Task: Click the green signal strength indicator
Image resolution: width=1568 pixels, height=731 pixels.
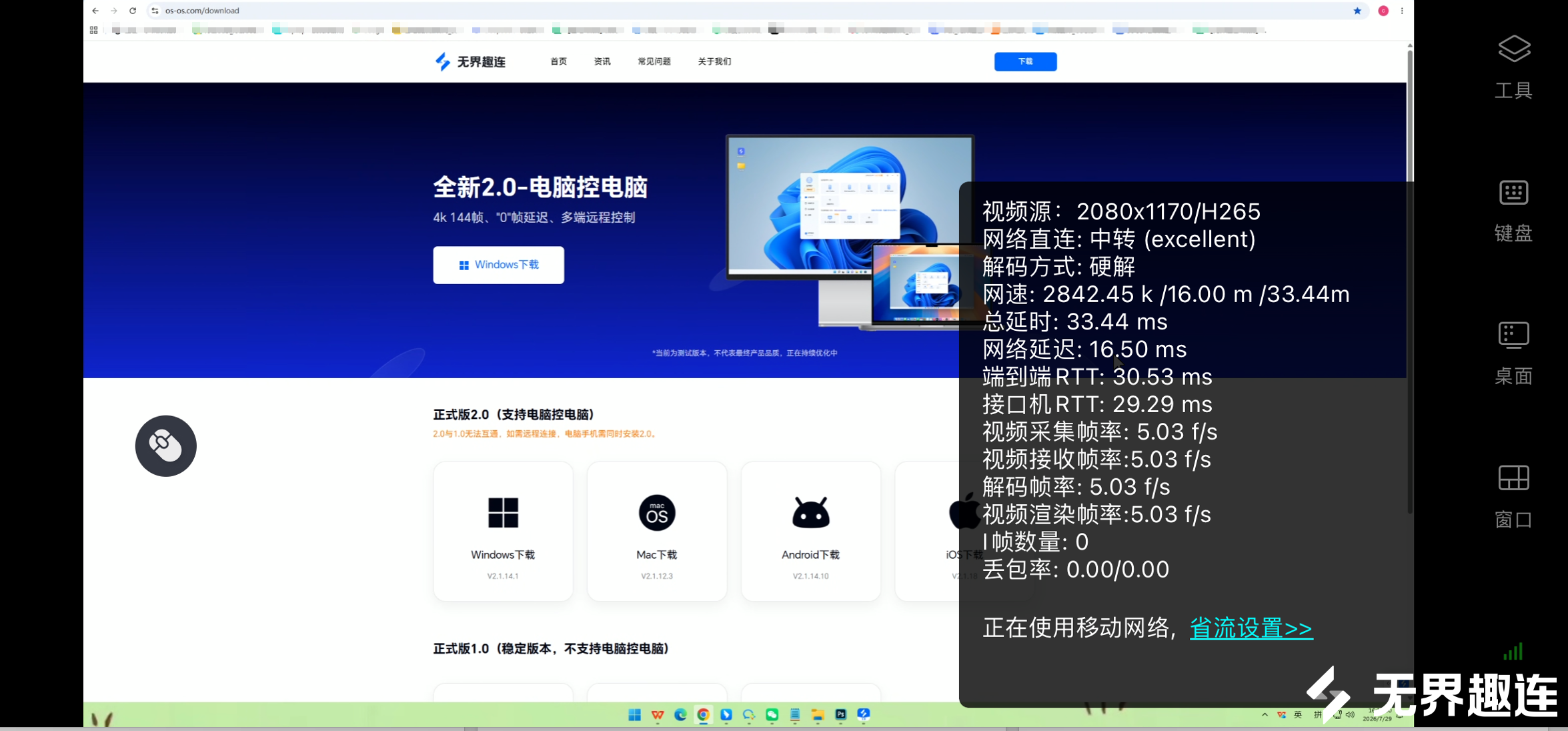Action: [x=1513, y=652]
